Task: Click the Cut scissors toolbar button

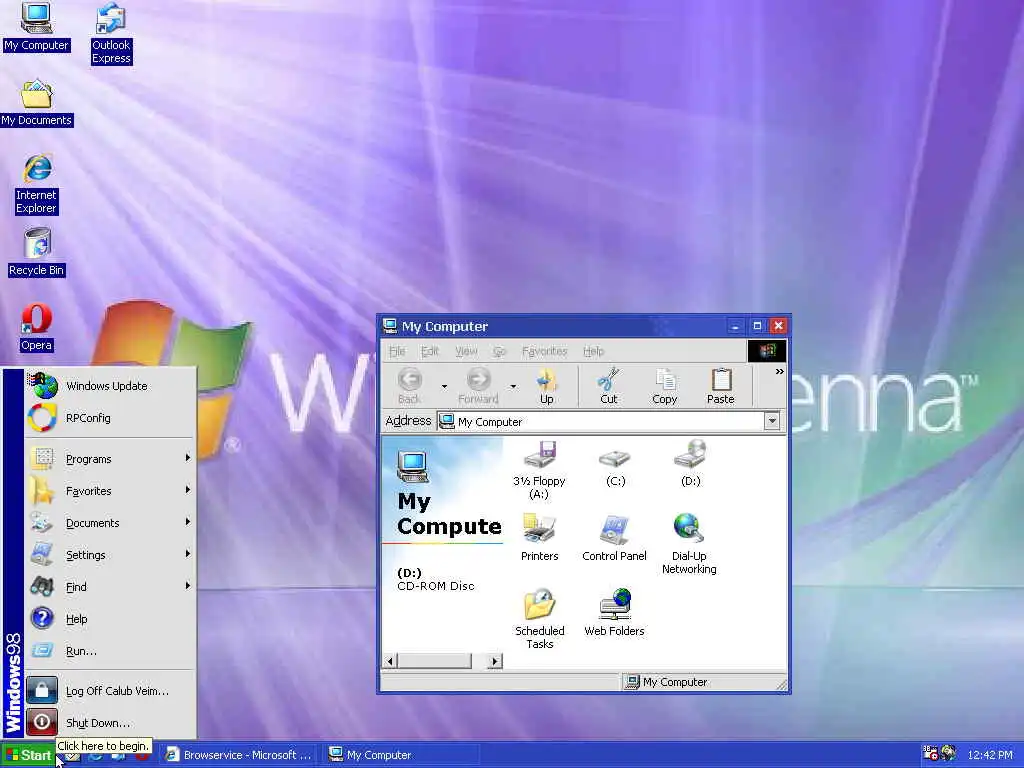Action: (x=609, y=386)
